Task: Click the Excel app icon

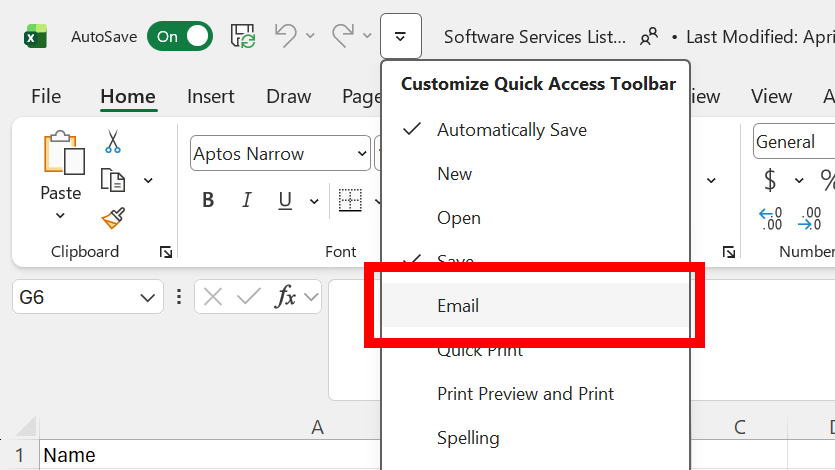Action: pos(35,37)
